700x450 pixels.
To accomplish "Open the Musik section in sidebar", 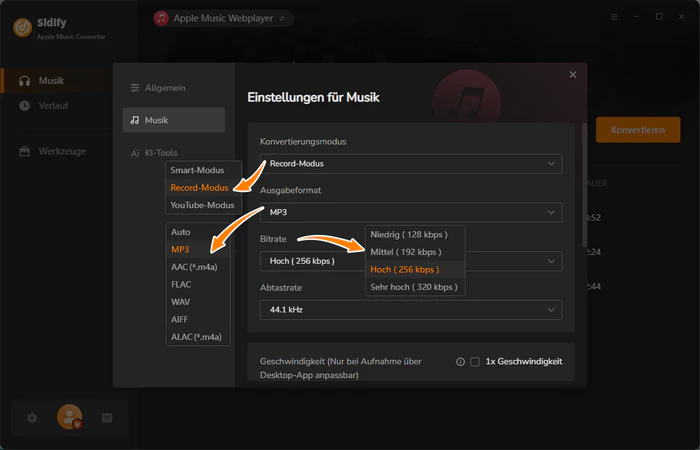I will point(56,81).
